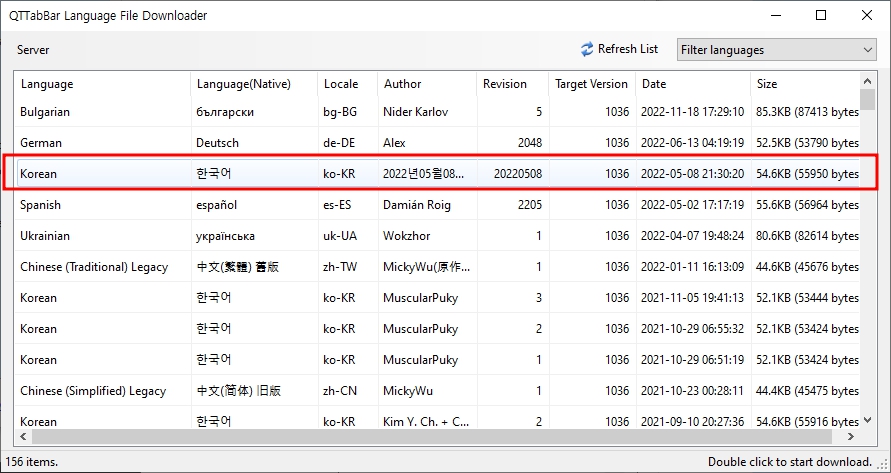The height and width of the screenshot is (473, 891).
Task: Click Deutsch native name cell
Action: point(217,143)
